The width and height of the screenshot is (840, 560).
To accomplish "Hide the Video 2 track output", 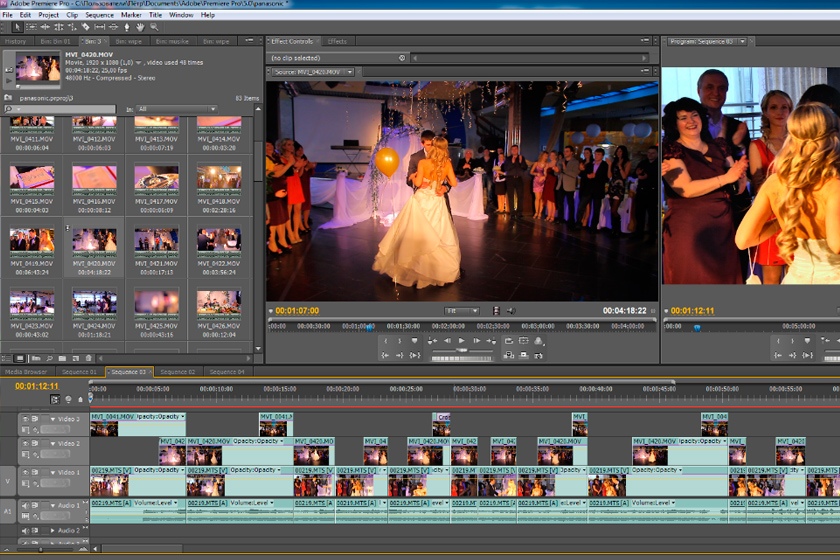I will point(25,443).
